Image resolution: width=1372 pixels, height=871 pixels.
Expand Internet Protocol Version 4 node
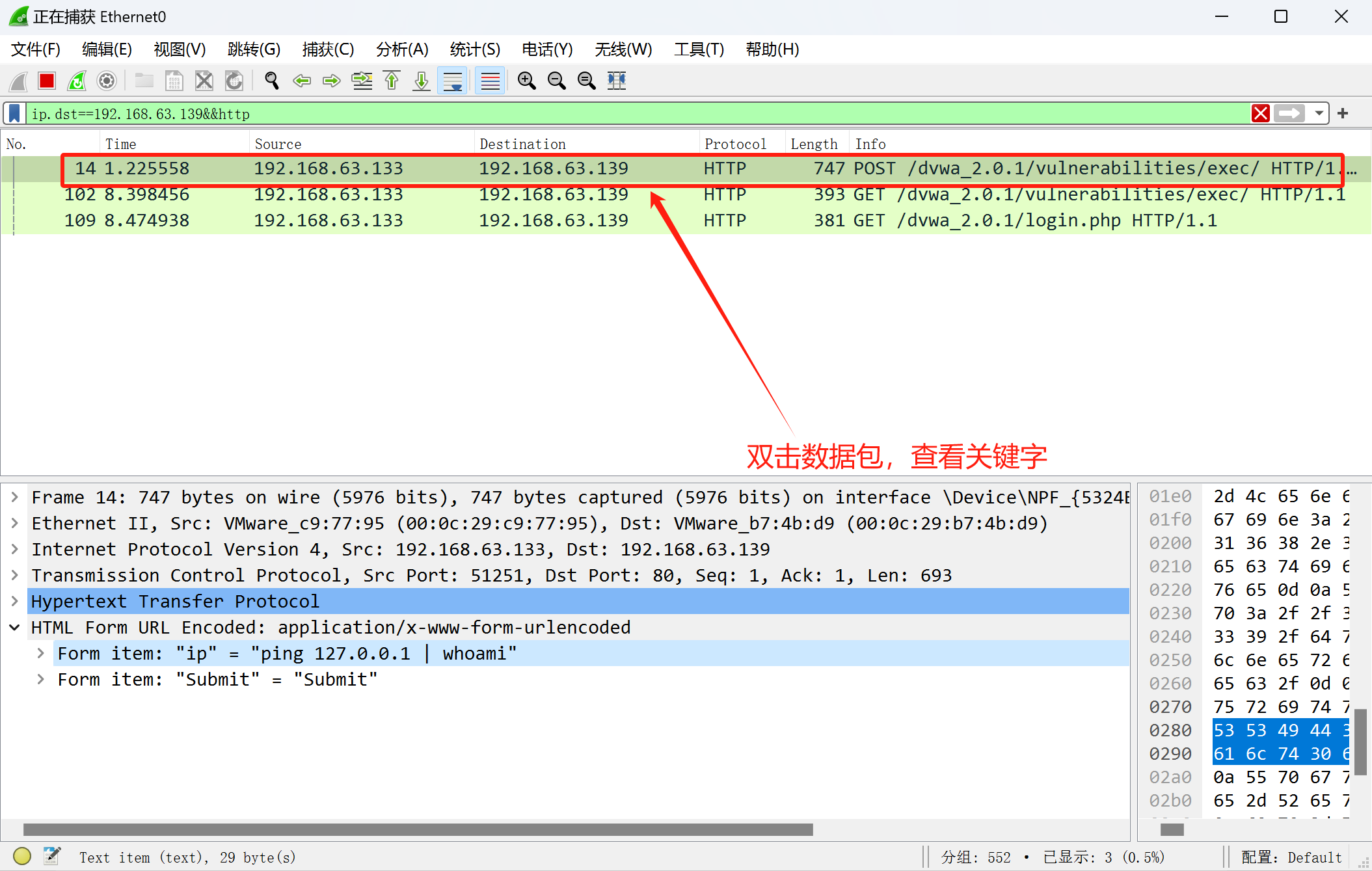pos(15,550)
